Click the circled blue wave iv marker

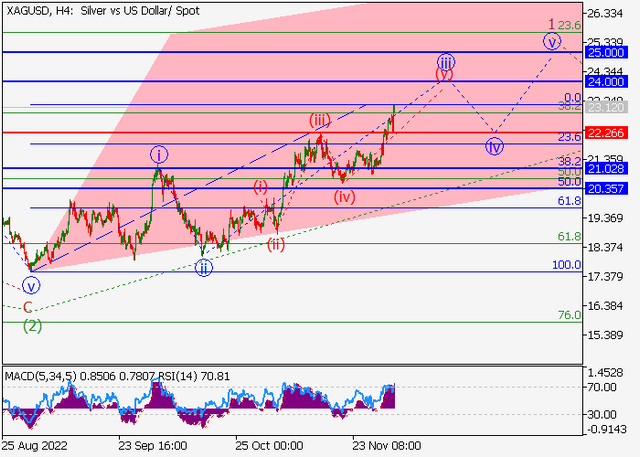494,146
